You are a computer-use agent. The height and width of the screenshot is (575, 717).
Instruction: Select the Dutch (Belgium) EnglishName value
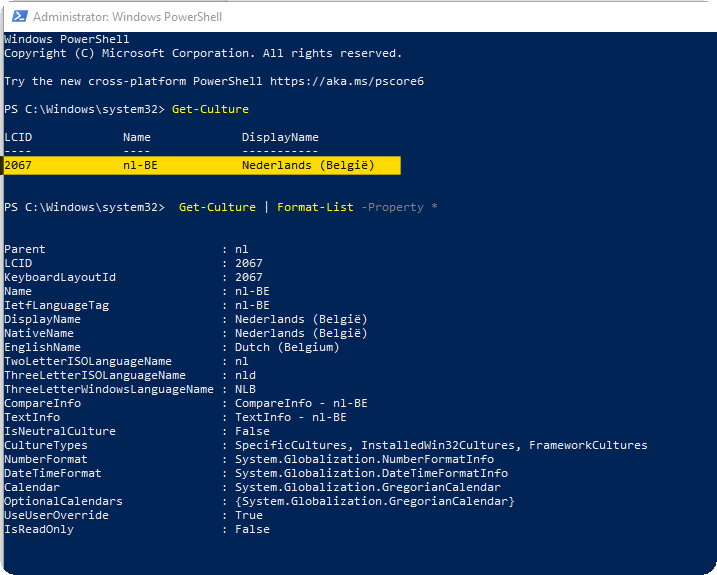(x=287, y=347)
